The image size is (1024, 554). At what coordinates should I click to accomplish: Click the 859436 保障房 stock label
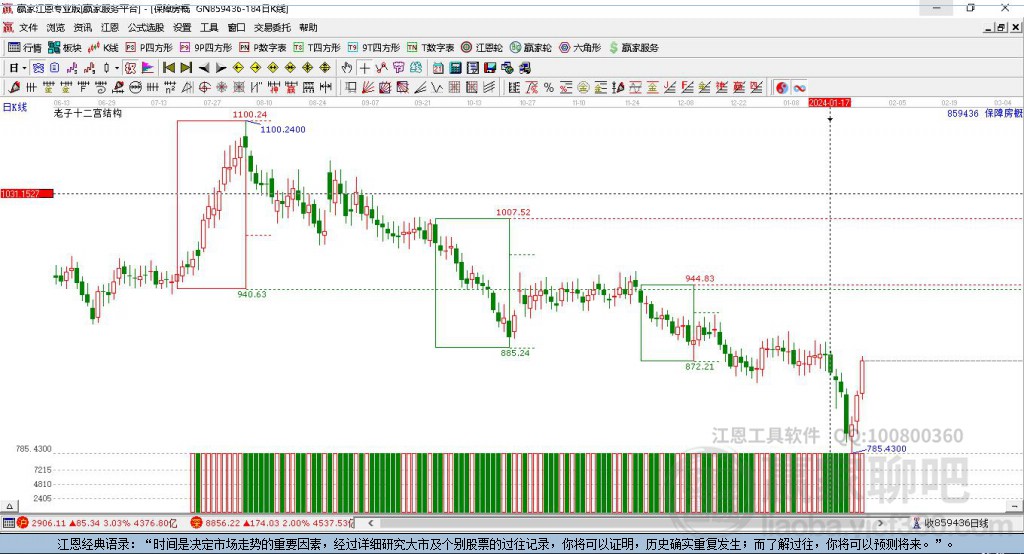985,114
